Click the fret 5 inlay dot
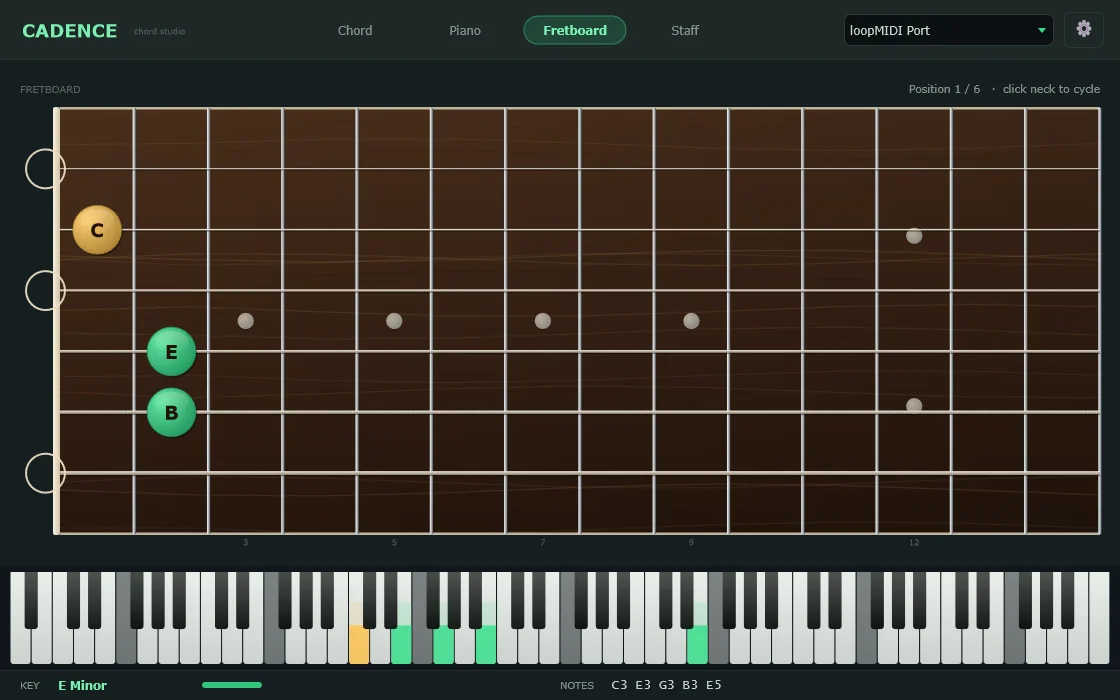Screen dimensions: 1120x700 pyautogui.click(x=394, y=321)
